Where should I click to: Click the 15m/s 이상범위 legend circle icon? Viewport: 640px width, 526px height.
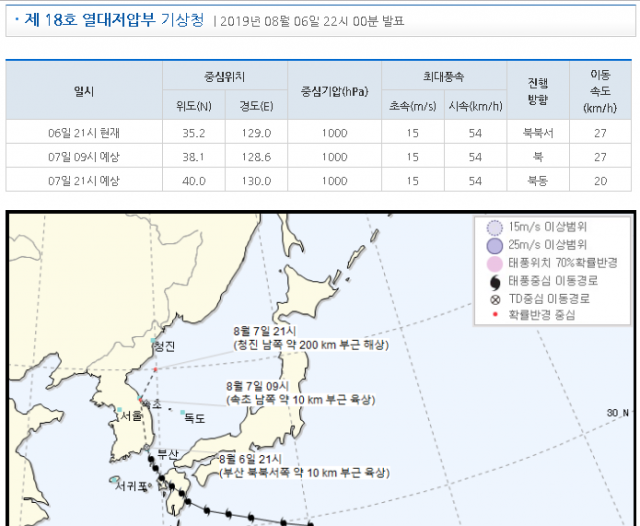coord(493,227)
